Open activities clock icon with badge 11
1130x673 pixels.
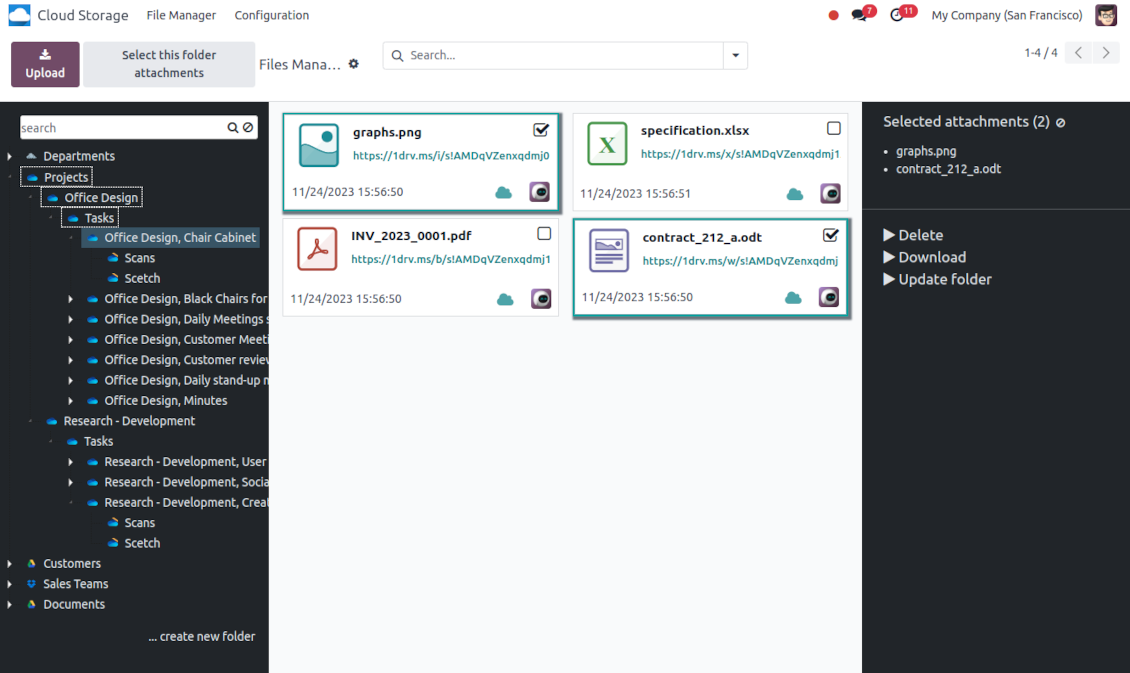click(897, 15)
